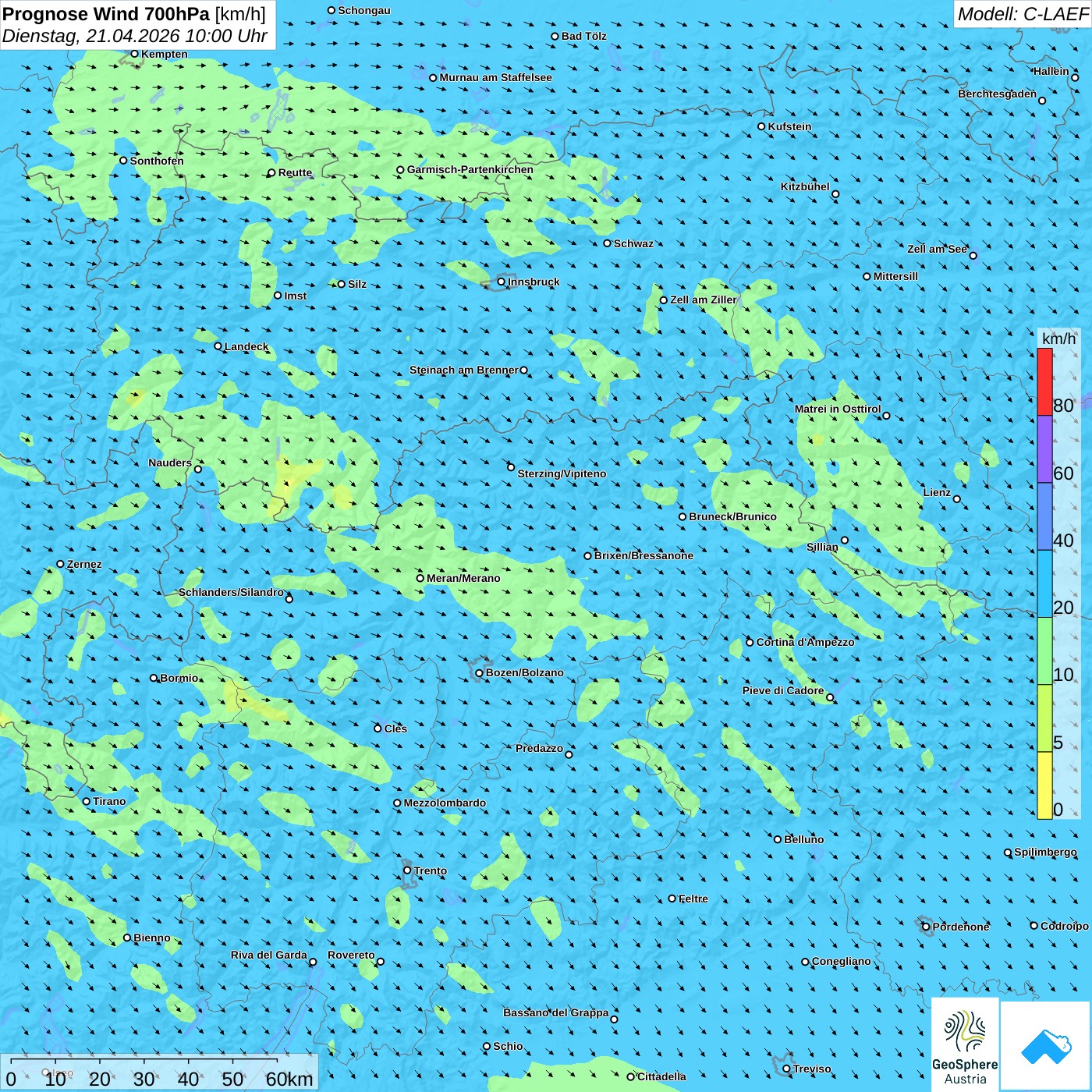Select the Nauders map label
This screenshot has width=1092, height=1092.
(170, 463)
